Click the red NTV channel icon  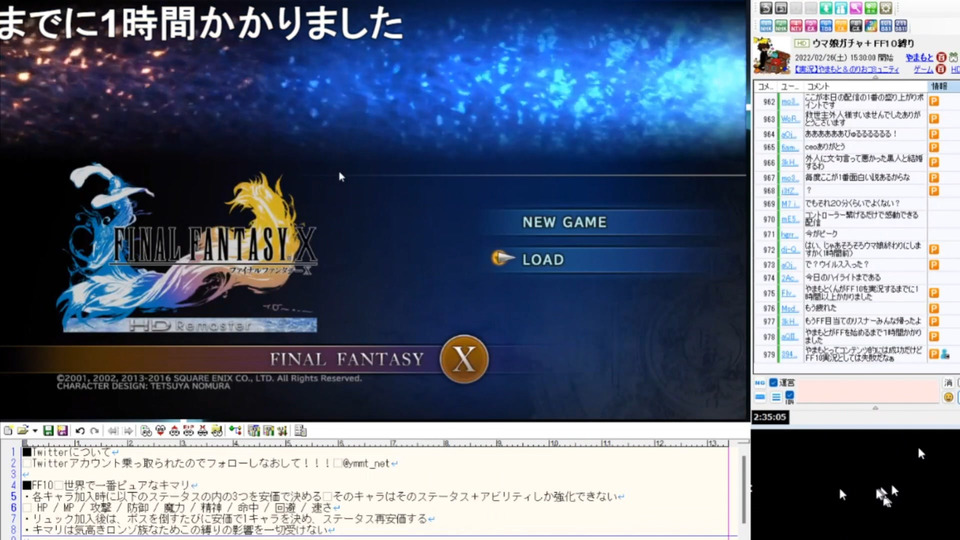tap(796, 26)
